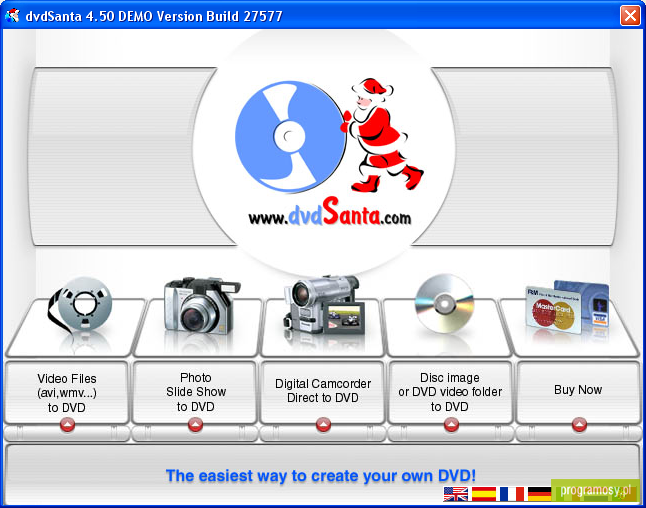
Task: Click the film reel video files icon
Action: coord(80,306)
